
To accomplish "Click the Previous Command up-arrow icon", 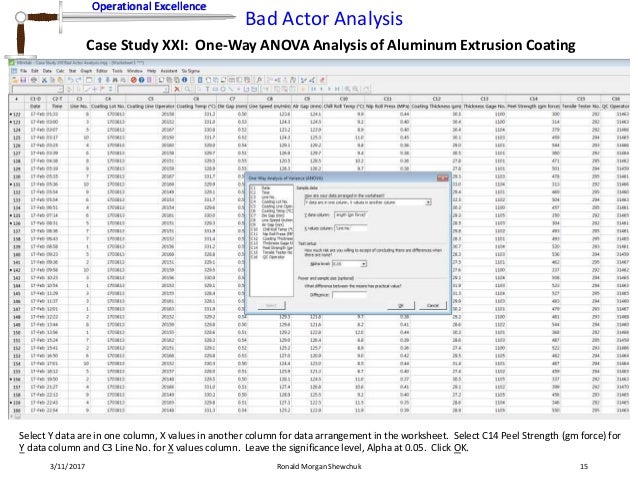I will pos(100,80).
